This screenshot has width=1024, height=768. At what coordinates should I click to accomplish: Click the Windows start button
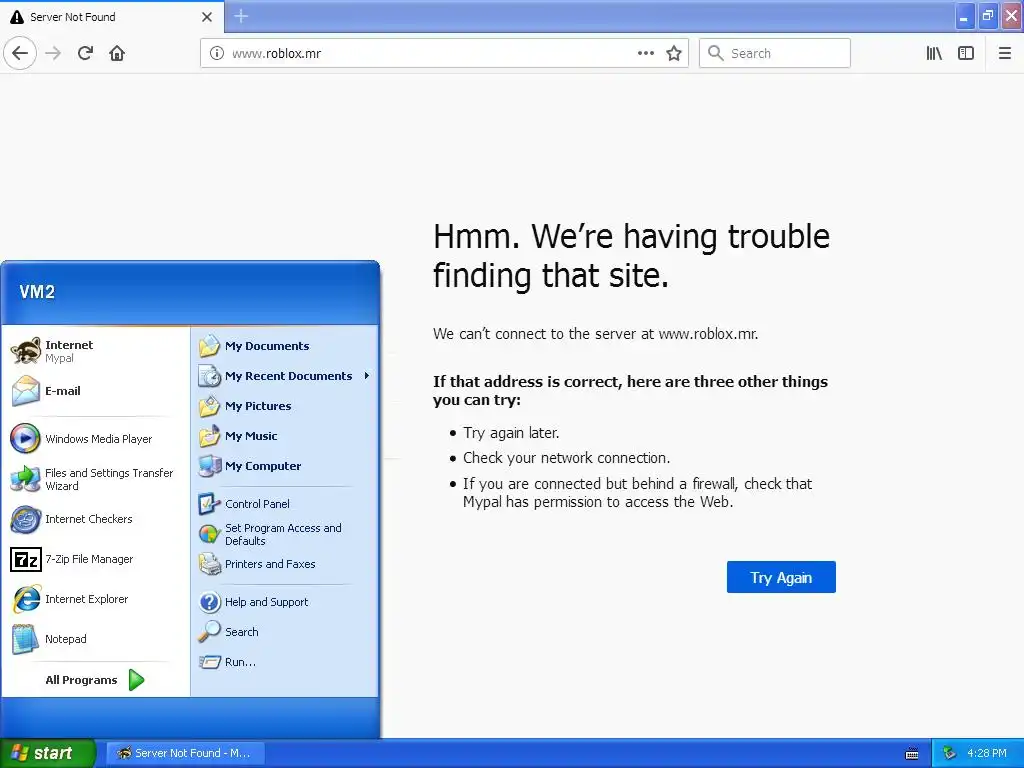point(47,753)
